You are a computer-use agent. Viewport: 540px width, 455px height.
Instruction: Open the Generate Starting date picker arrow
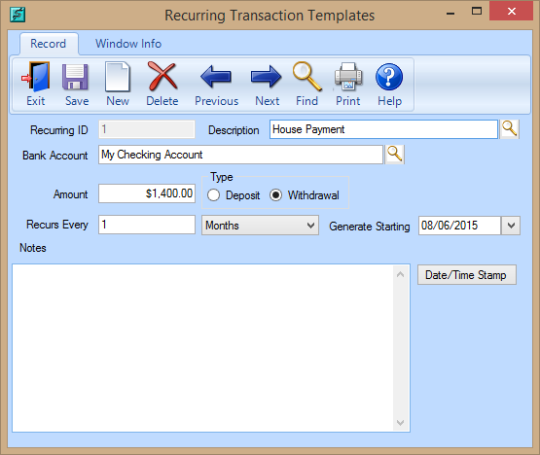[511, 226]
